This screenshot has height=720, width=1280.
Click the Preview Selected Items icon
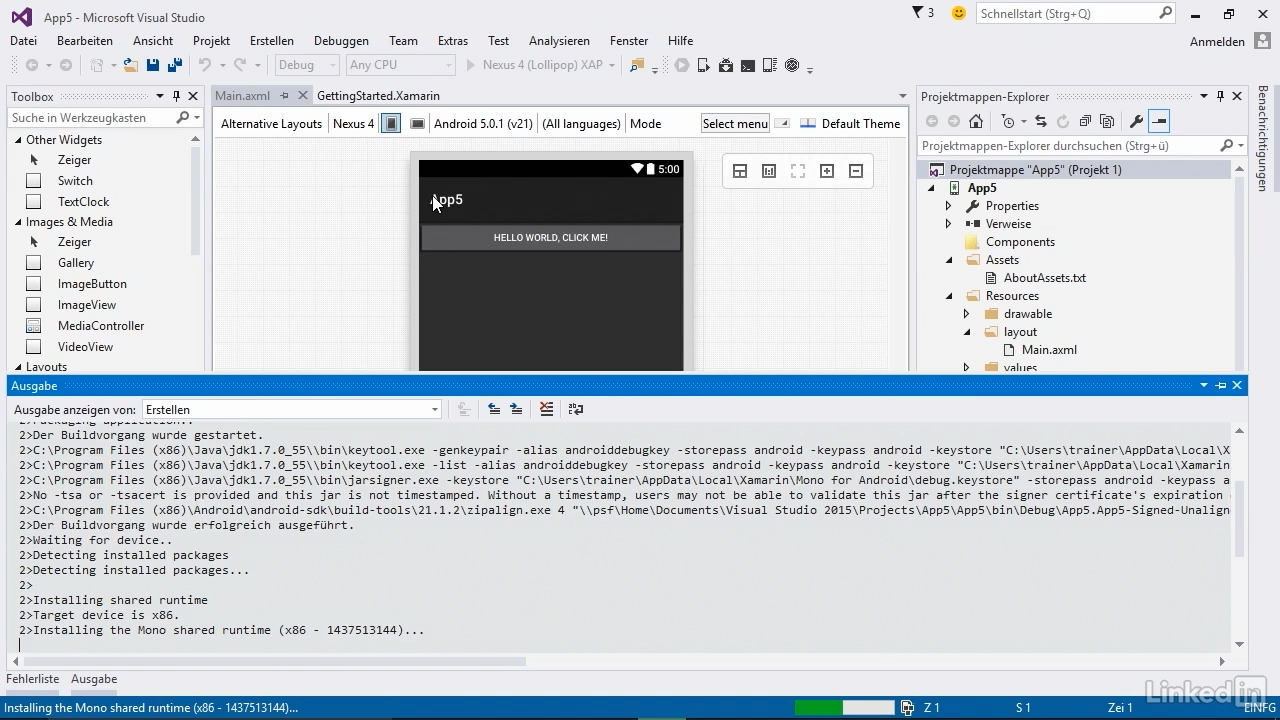pyautogui.click(x=1159, y=121)
